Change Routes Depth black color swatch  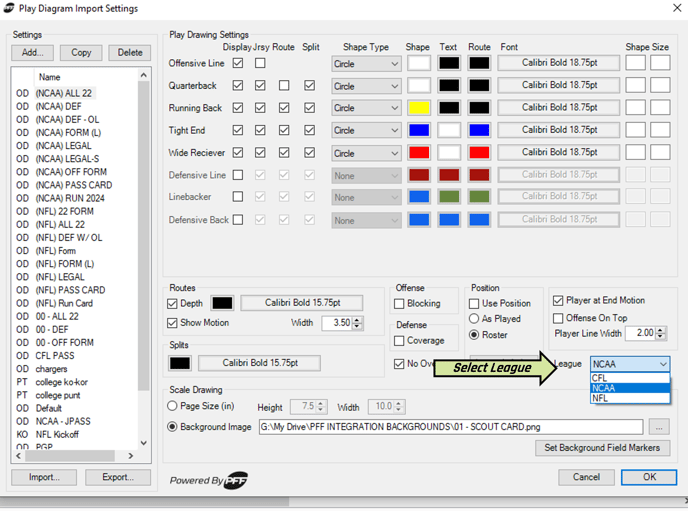click(x=222, y=303)
